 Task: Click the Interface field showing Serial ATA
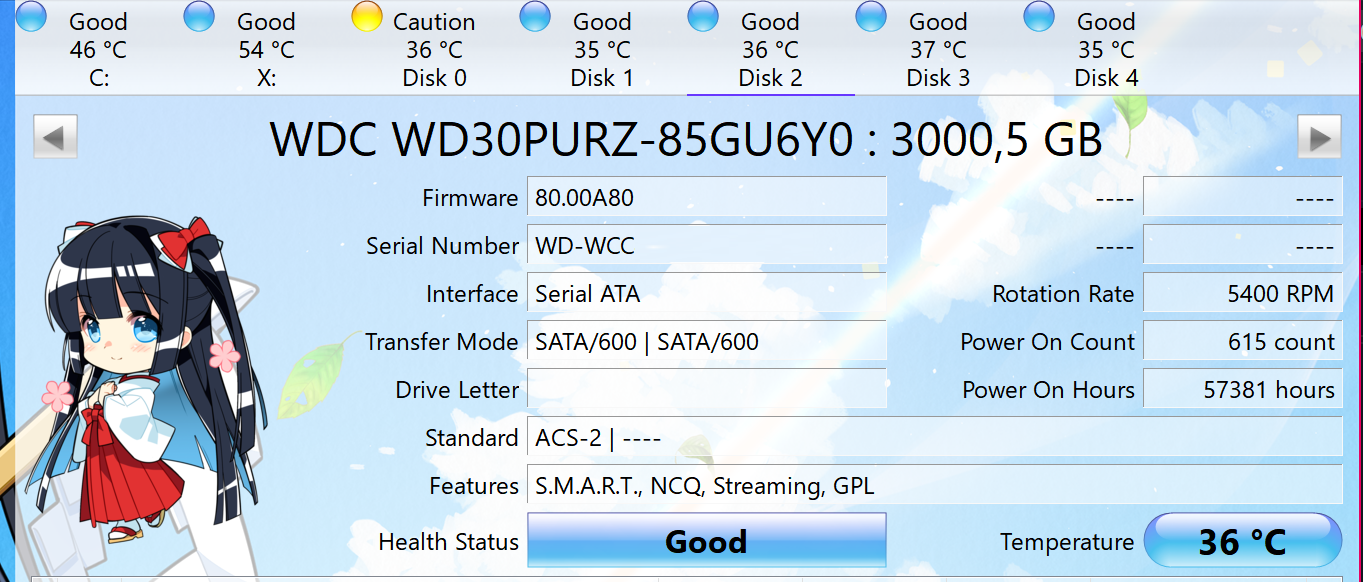point(707,293)
